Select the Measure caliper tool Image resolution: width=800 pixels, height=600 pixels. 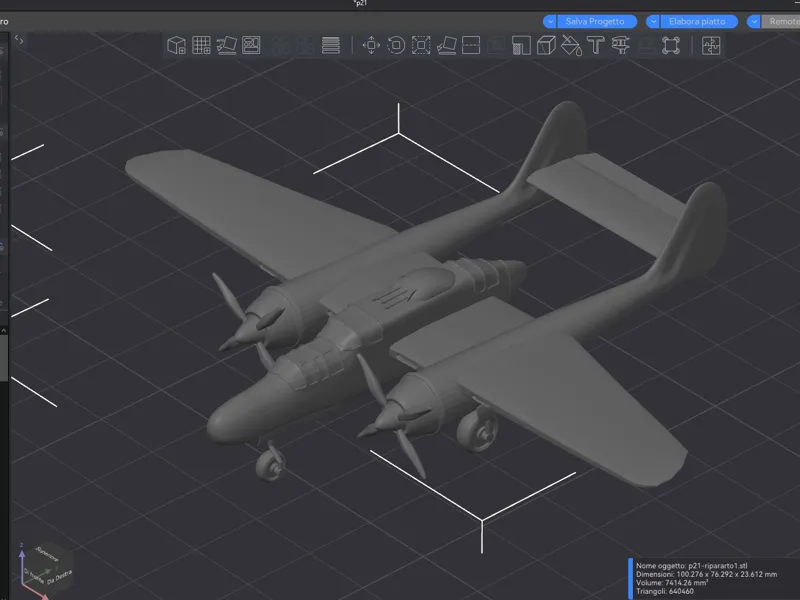point(621,45)
